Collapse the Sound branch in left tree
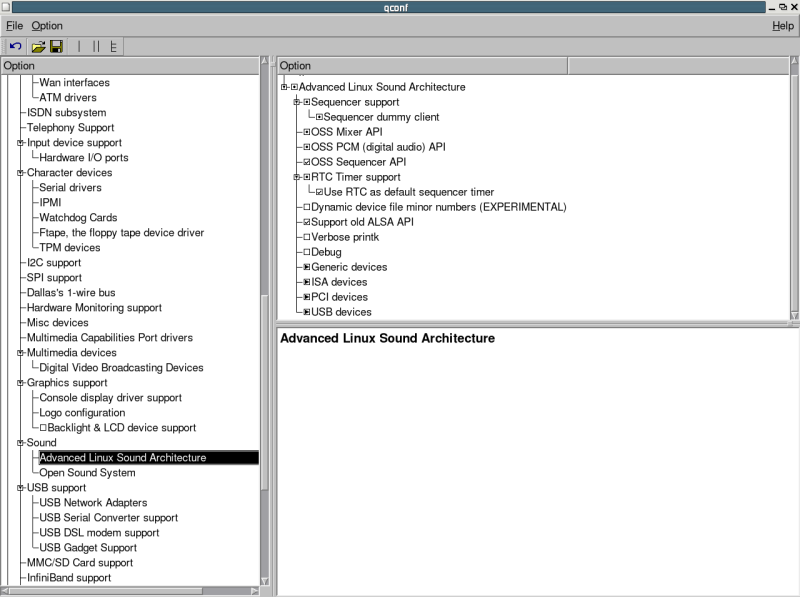The image size is (800, 597). click(x=20, y=443)
